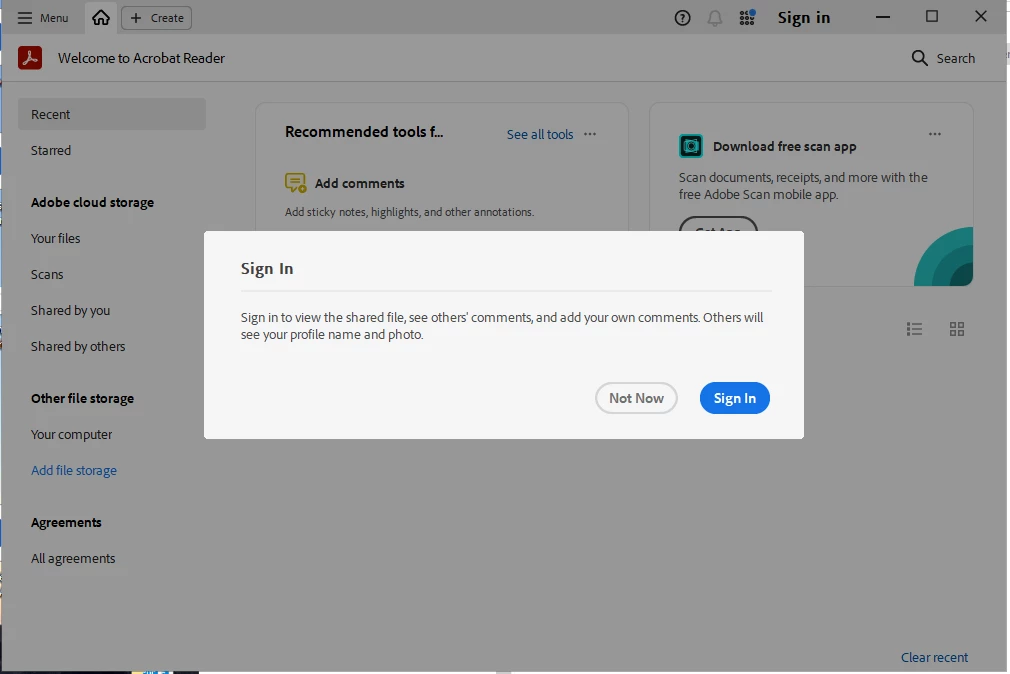Open Your computer storage
Image resolution: width=1010 pixels, height=674 pixels.
click(x=71, y=434)
